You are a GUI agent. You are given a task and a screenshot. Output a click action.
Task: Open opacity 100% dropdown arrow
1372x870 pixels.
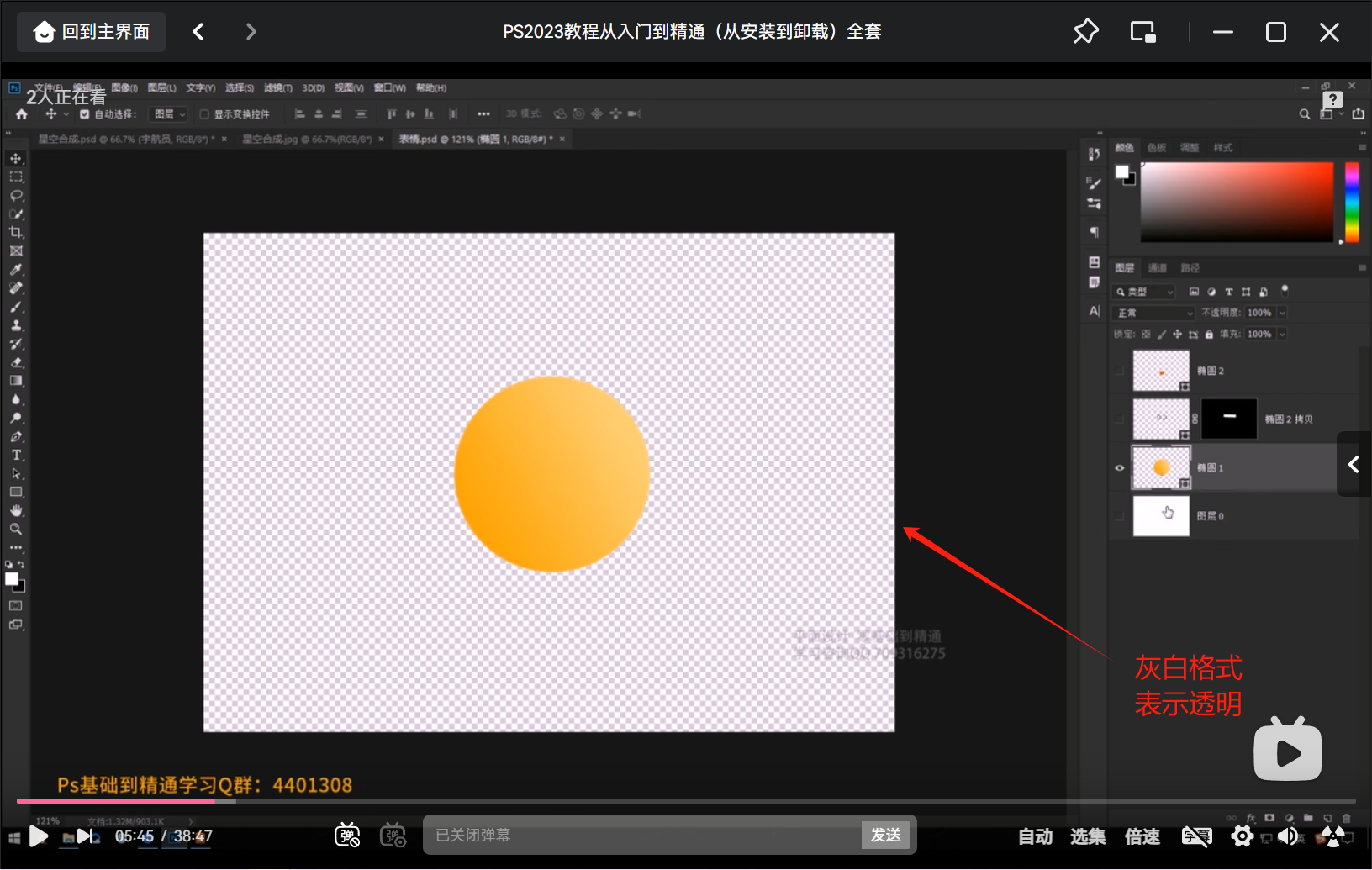click(1282, 313)
